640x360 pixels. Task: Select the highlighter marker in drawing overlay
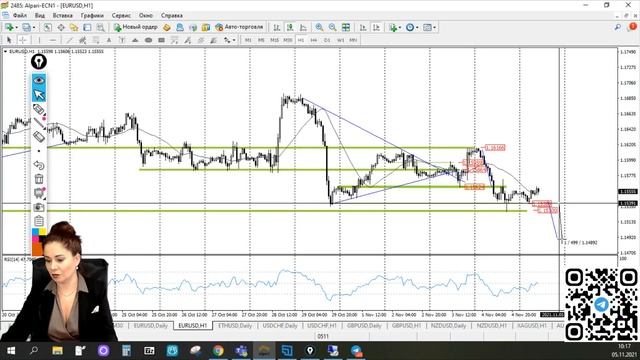[x=39, y=109]
